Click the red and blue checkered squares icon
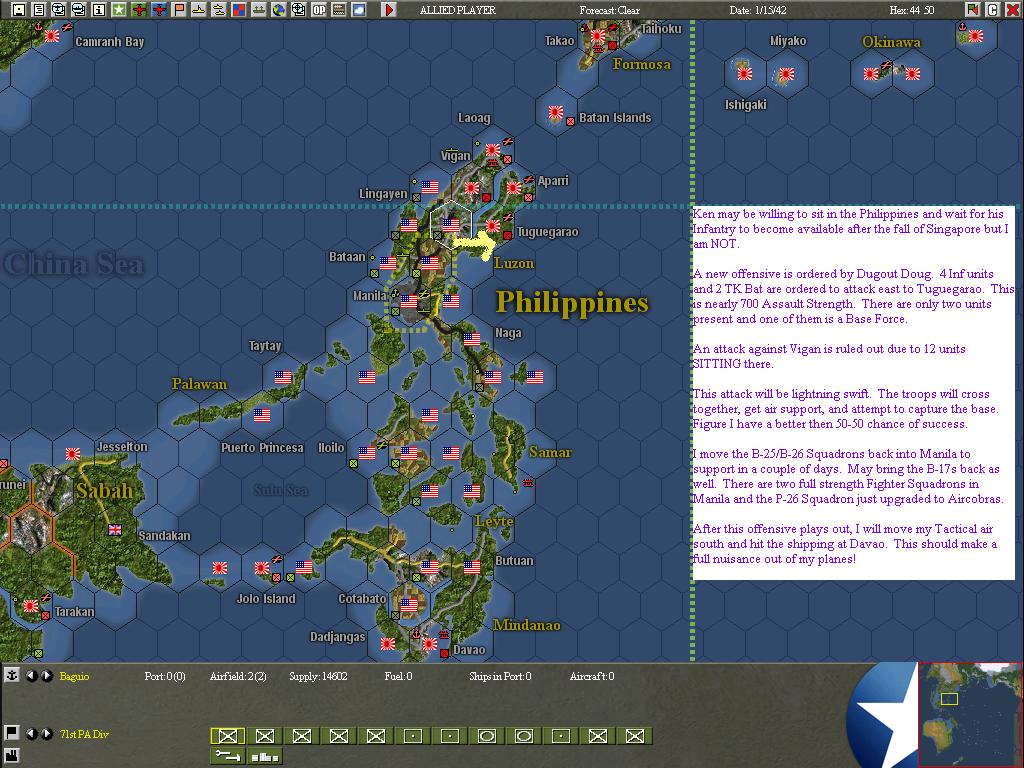Screen dimensions: 1024x768 (239, 9)
